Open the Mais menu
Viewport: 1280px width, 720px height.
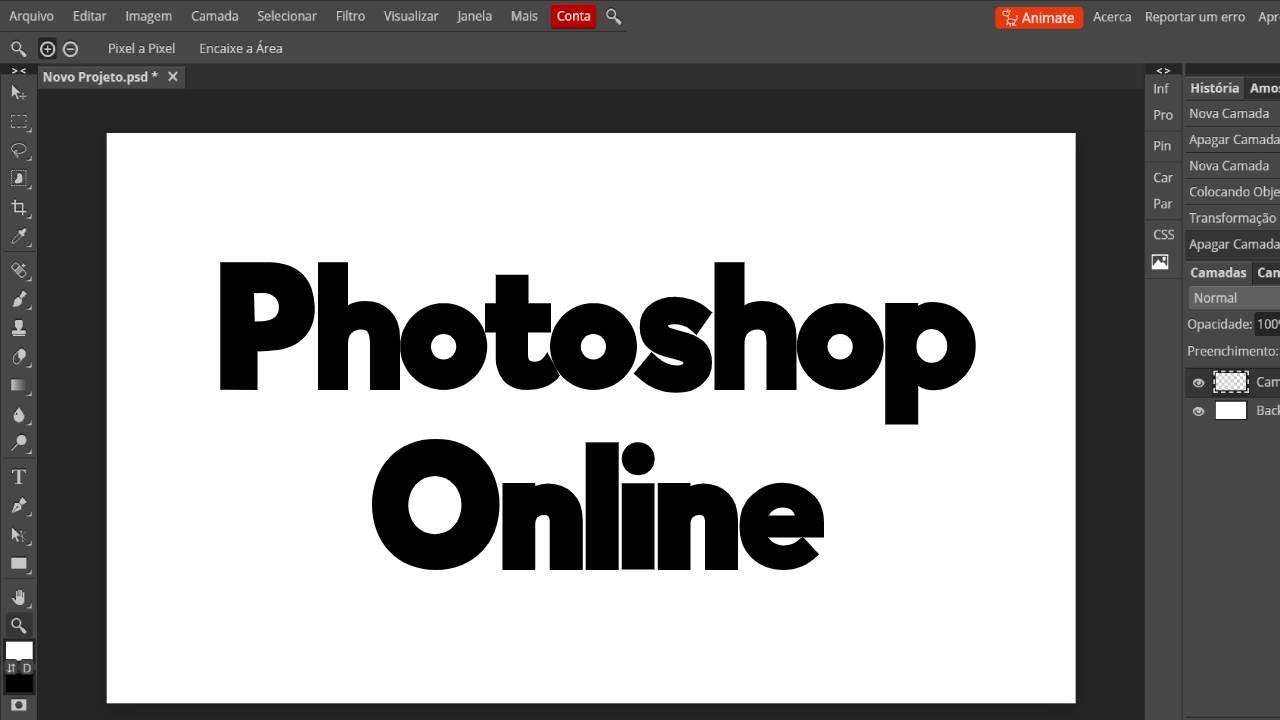(x=524, y=16)
